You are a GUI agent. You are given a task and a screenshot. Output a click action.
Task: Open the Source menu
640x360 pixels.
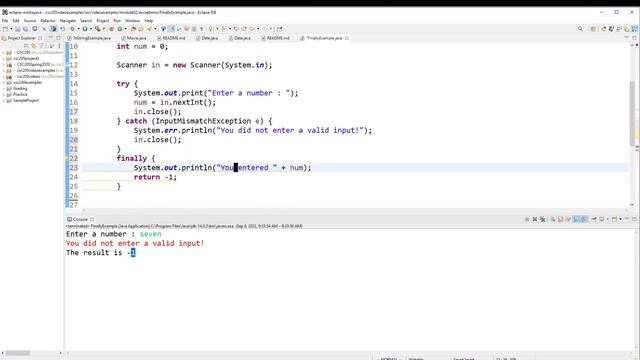(30, 20)
